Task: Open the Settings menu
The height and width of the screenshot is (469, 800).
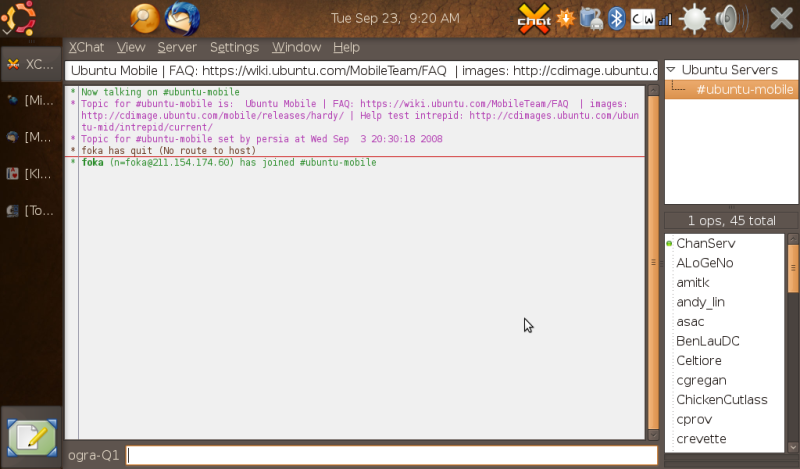Action: [234, 47]
